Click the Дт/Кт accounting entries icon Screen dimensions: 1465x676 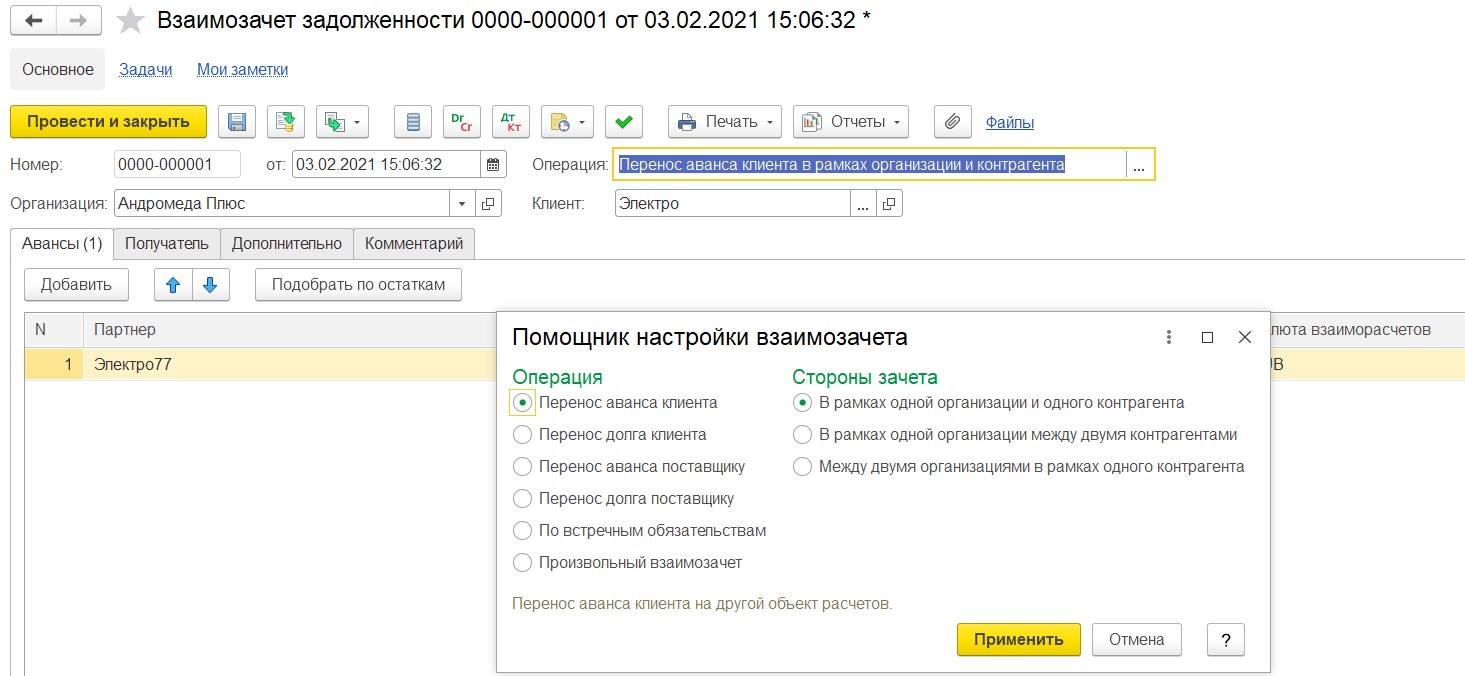511,122
